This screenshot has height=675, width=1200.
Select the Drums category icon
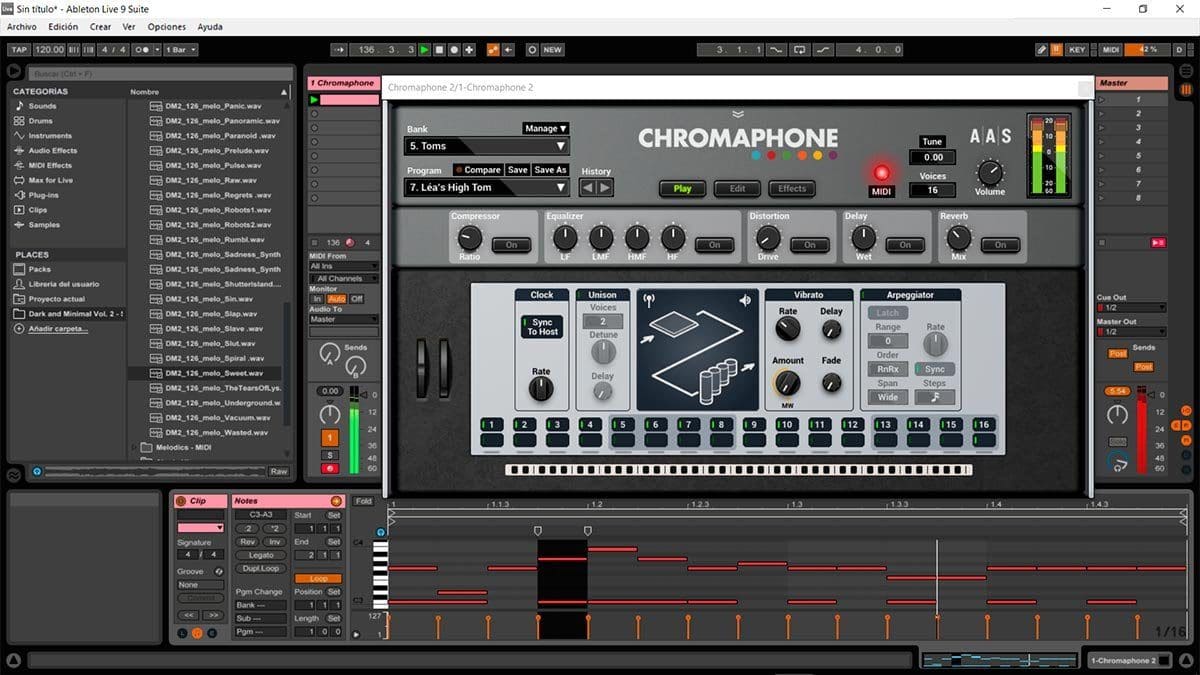pos(17,121)
